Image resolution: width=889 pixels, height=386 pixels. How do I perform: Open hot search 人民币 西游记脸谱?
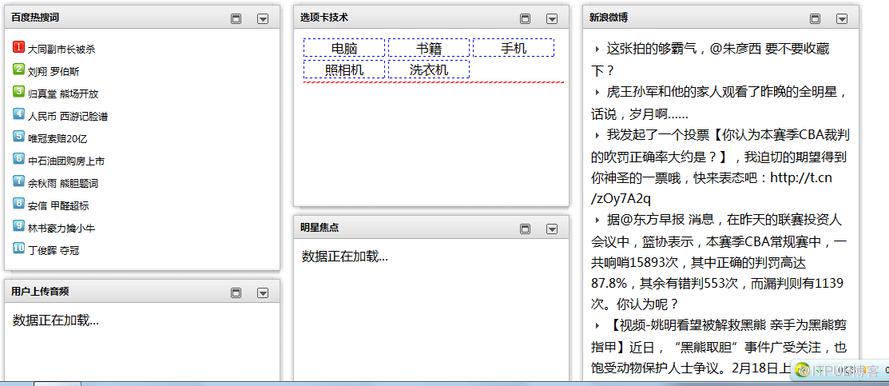67,117
